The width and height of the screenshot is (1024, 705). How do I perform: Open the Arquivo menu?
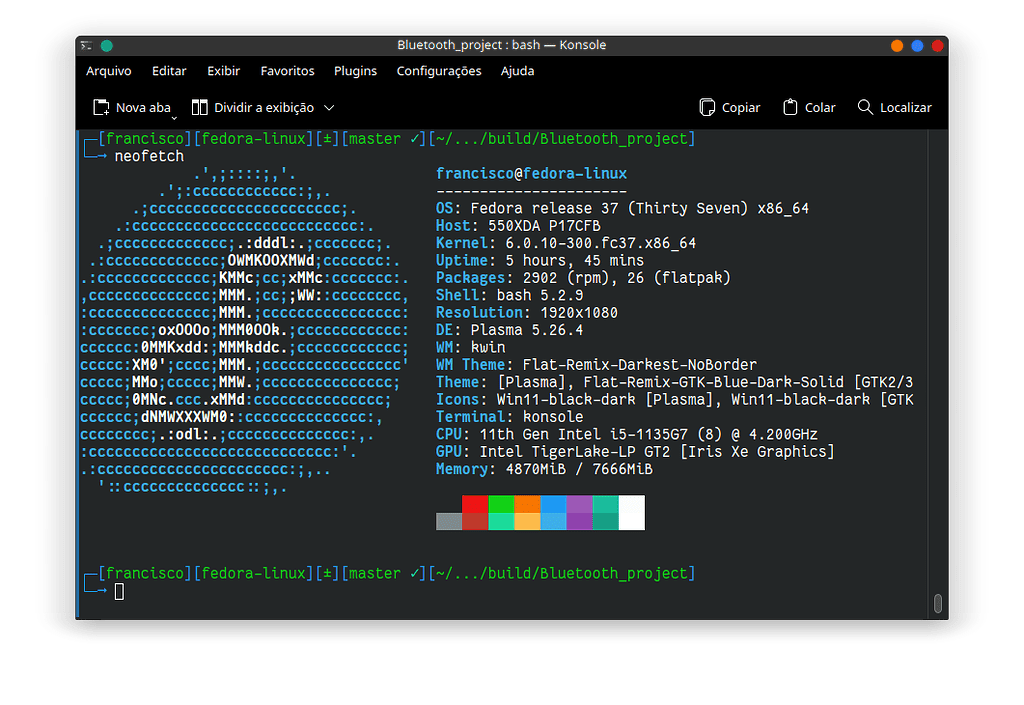(108, 71)
